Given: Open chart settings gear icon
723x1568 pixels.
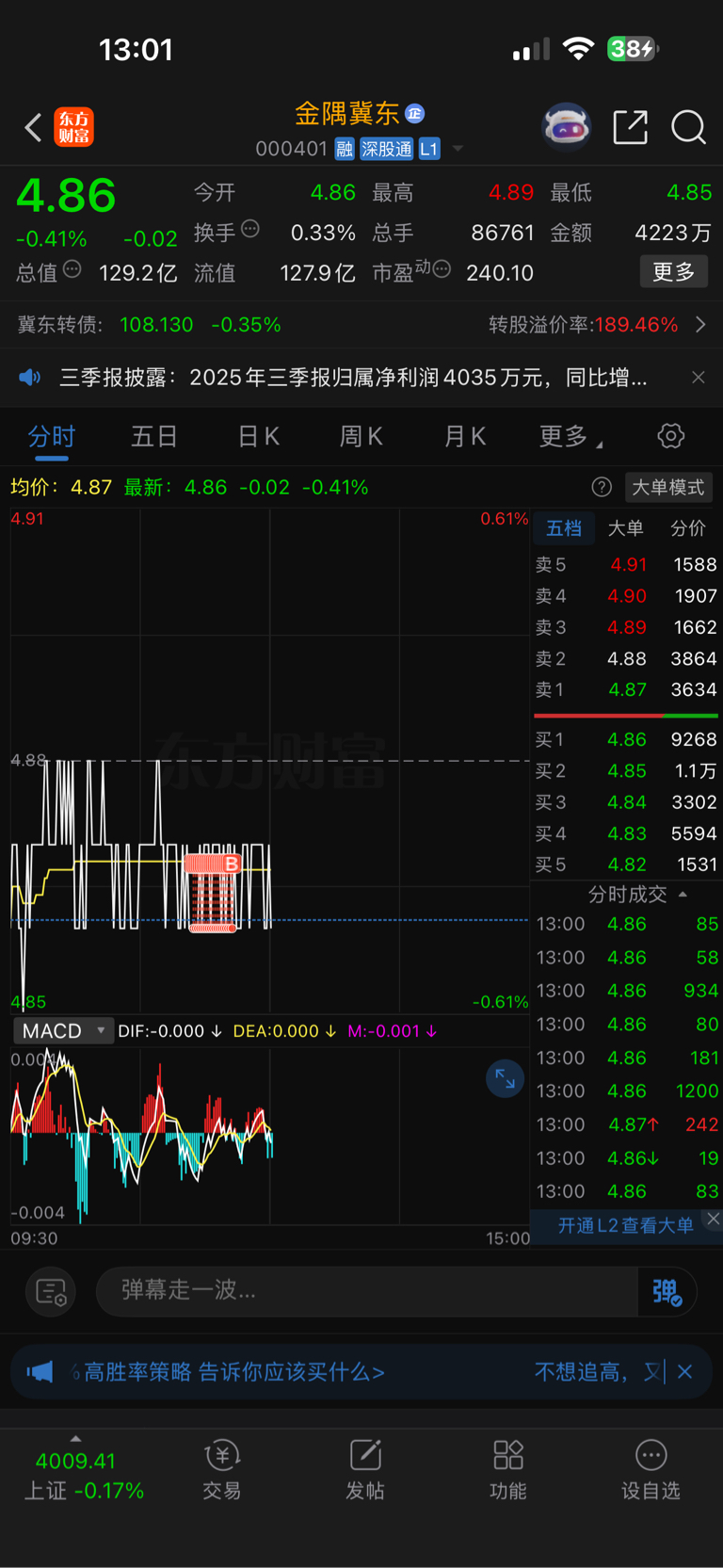Looking at the screenshot, I should (670, 436).
